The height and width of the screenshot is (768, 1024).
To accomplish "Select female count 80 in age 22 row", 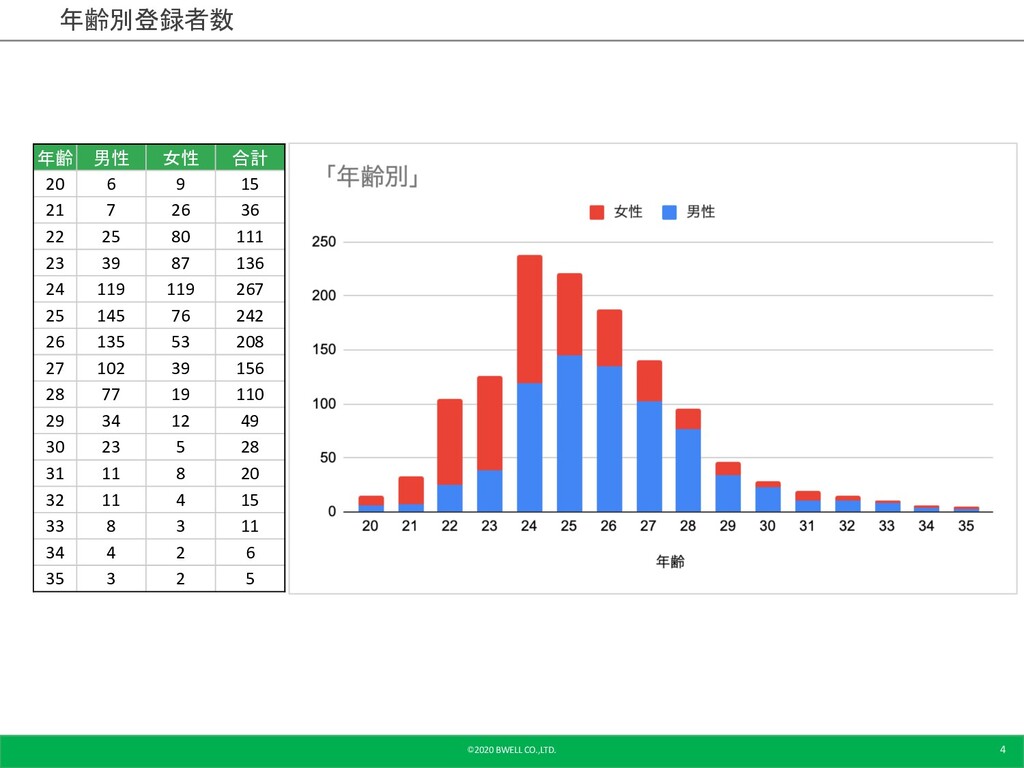I will (180, 236).
